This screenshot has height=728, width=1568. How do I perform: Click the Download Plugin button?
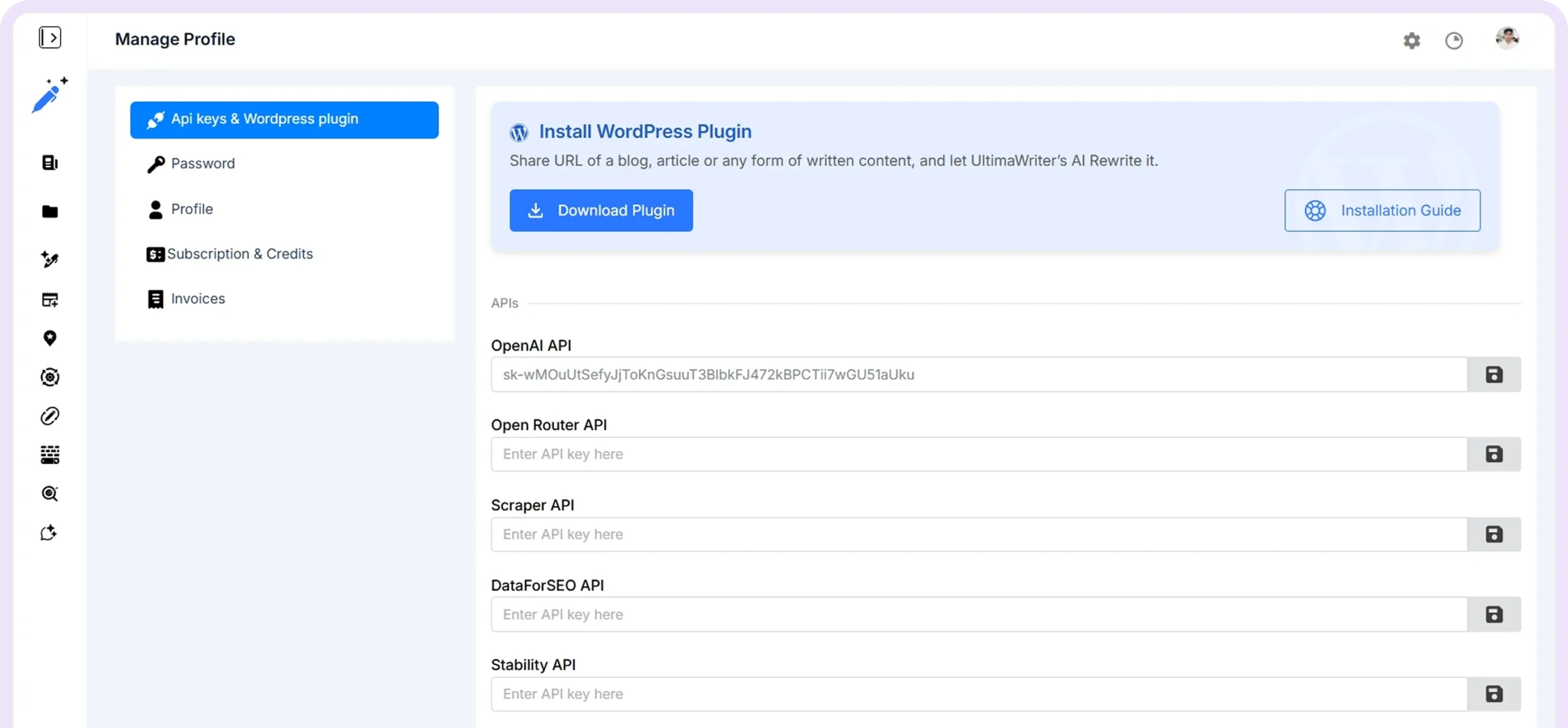[x=601, y=210]
